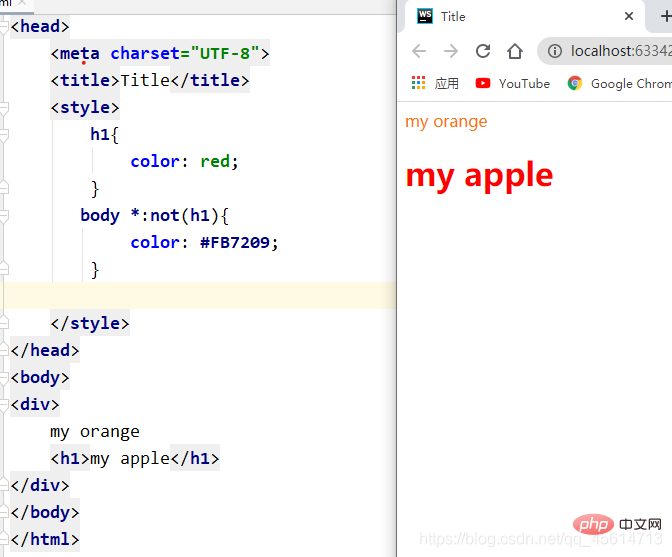This screenshot has height=557, width=672.
Task: Click the browser Forward arrow
Action: (451, 51)
